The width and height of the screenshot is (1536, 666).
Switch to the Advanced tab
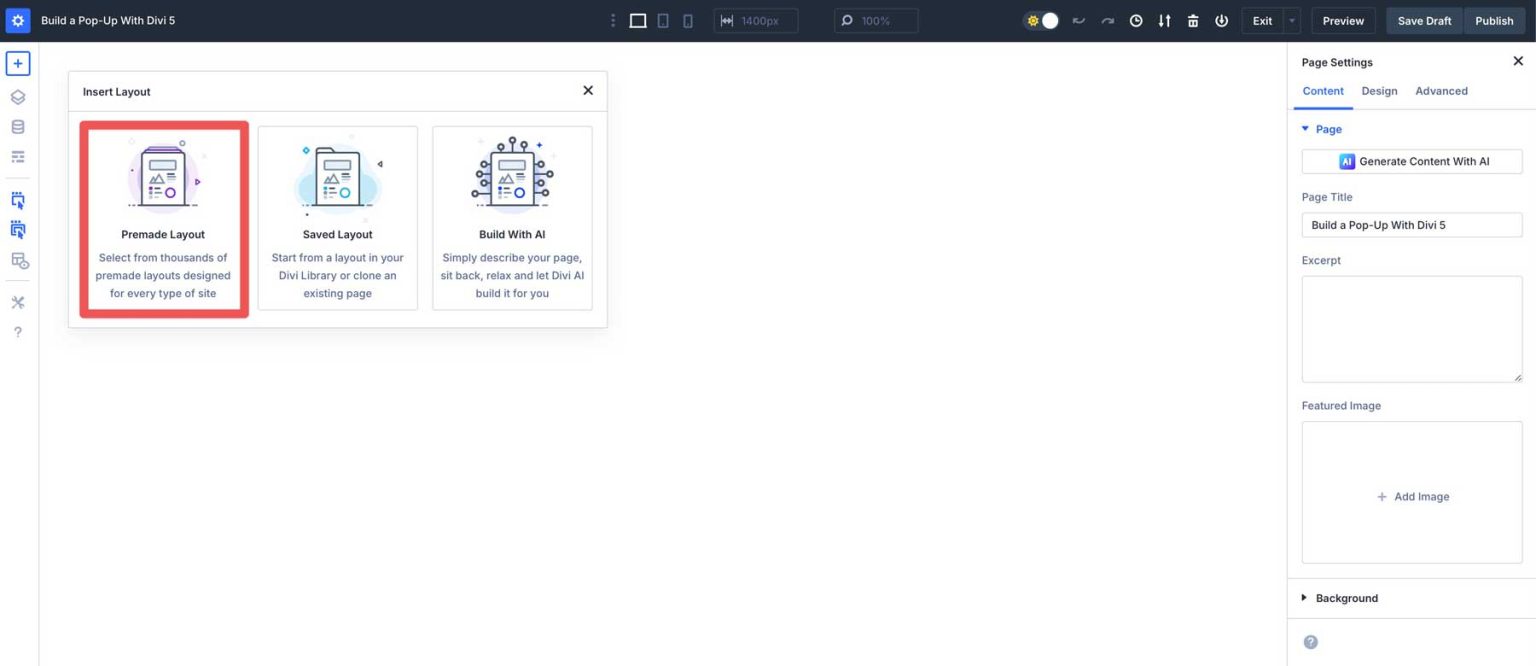point(1441,91)
